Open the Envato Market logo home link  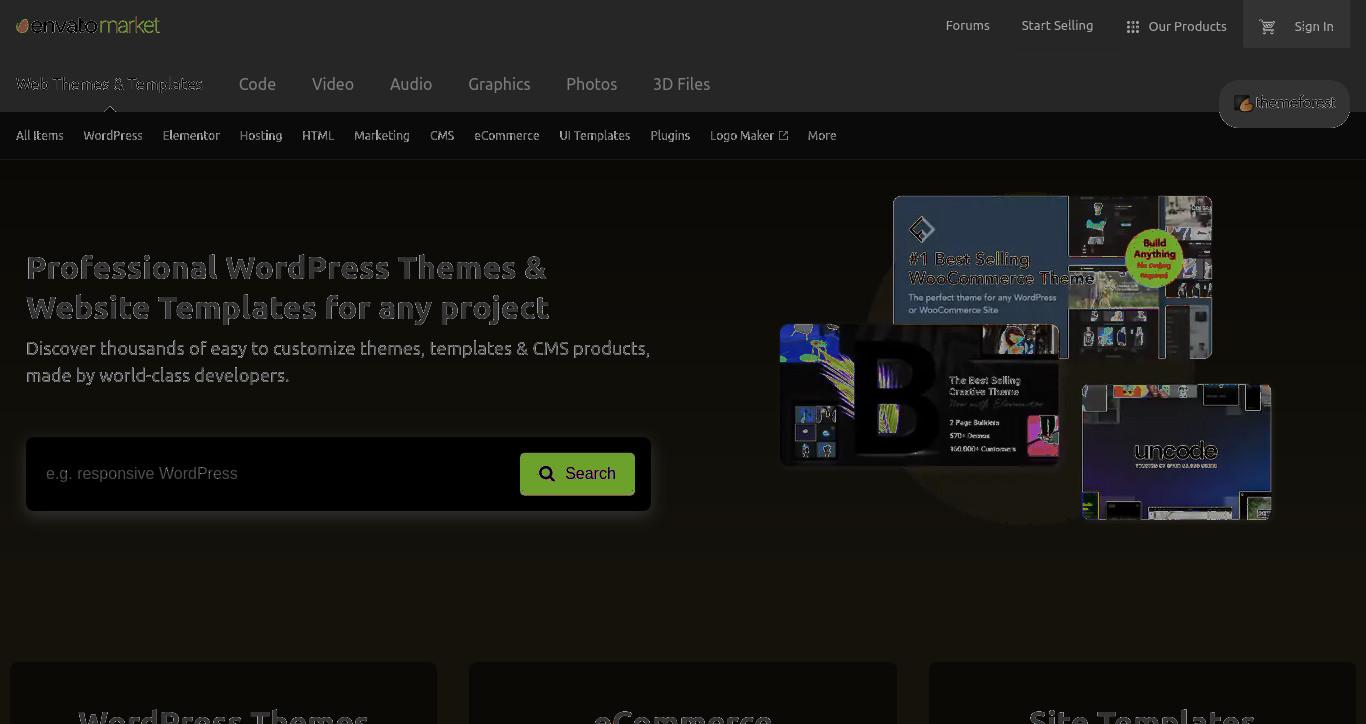point(88,26)
